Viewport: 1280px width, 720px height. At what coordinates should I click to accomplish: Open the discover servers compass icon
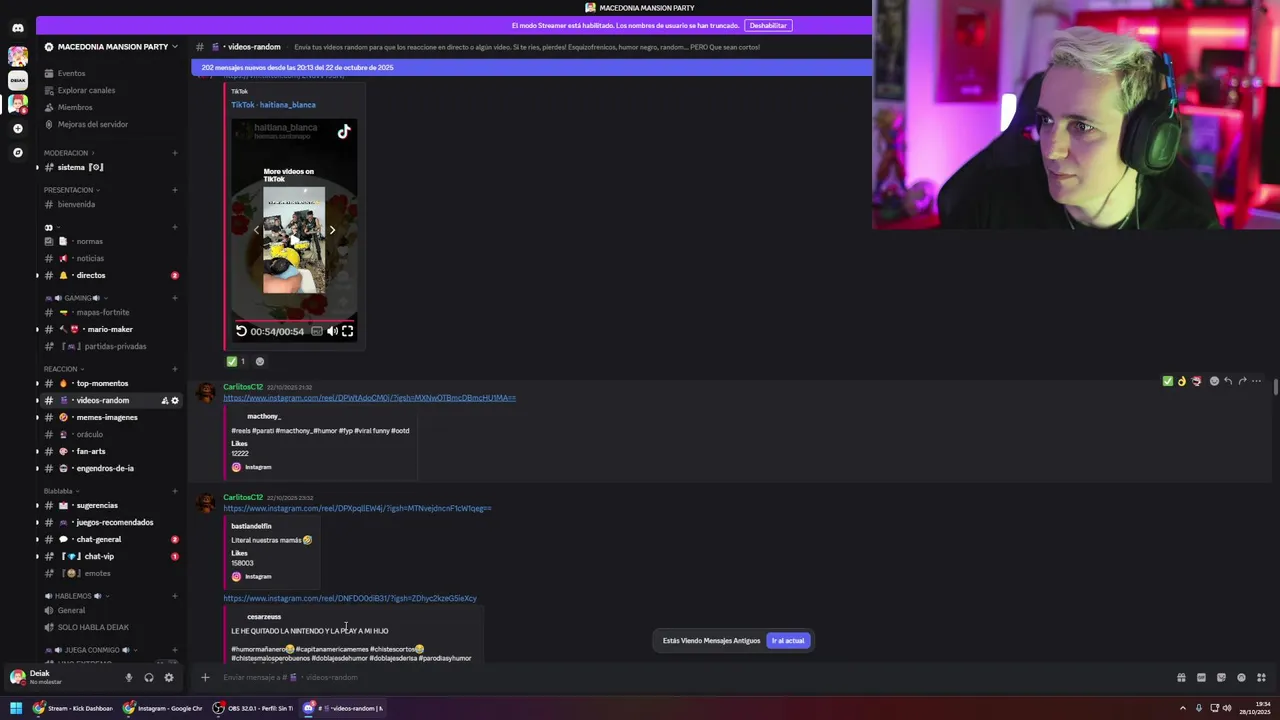tap(17, 152)
